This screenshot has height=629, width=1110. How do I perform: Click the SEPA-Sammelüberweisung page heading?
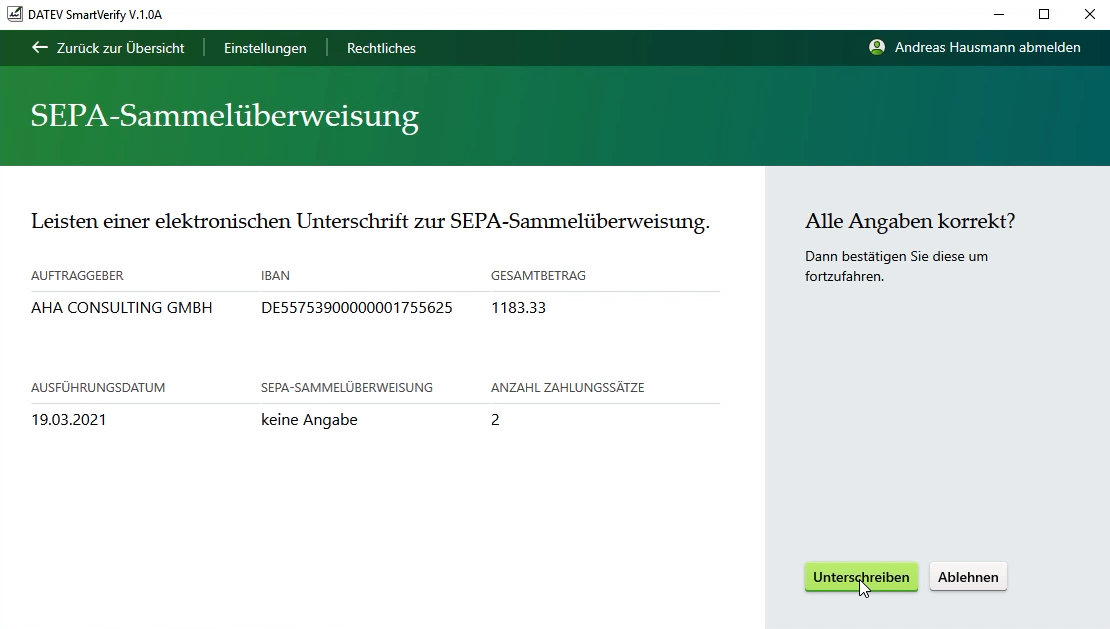(224, 116)
